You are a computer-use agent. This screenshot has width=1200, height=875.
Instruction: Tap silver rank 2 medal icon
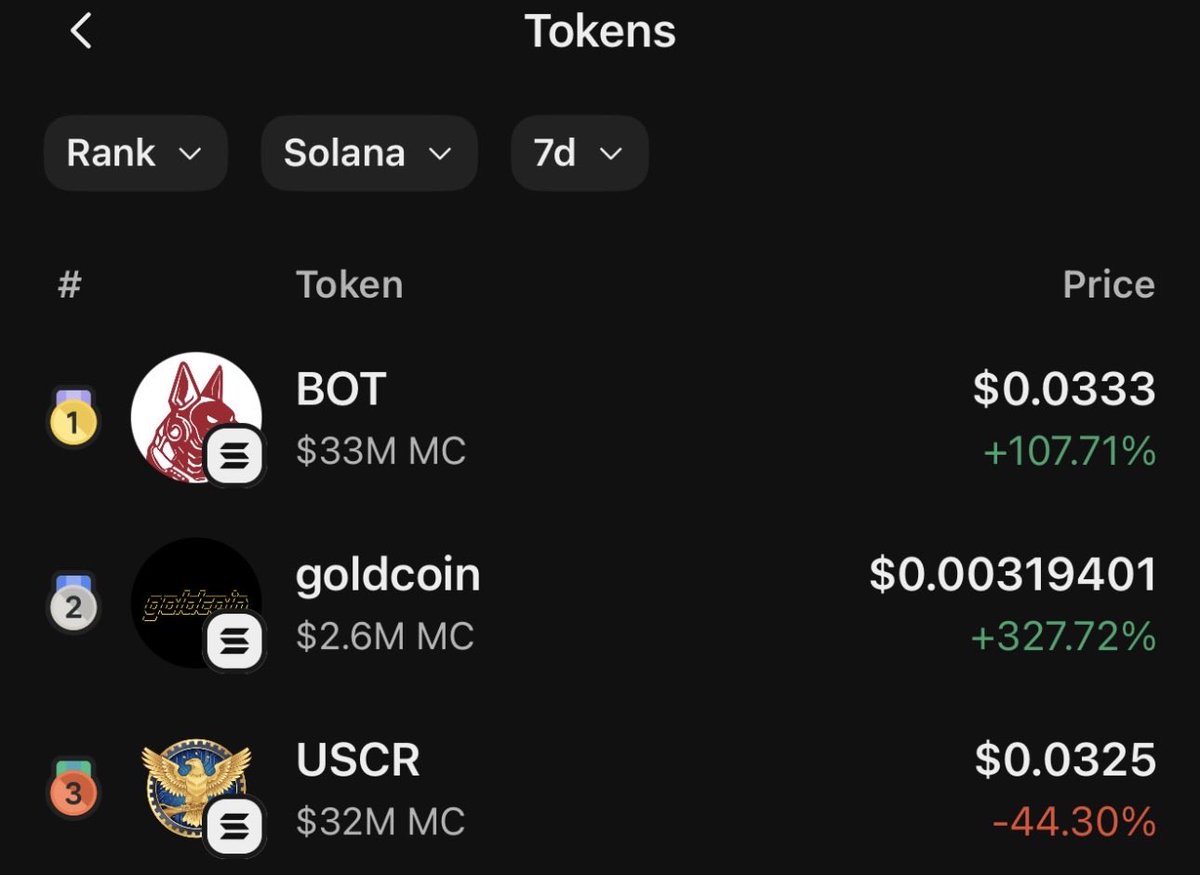pos(74,605)
